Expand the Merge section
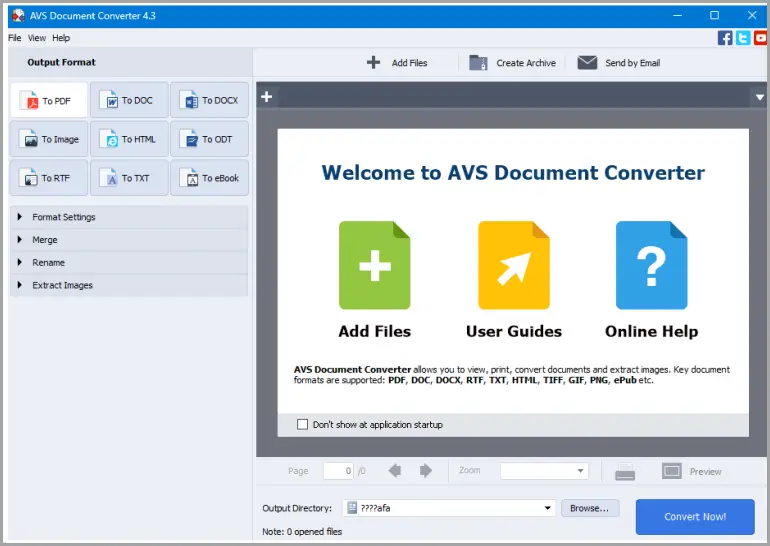The image size is (770, 546). pos(129,240)
